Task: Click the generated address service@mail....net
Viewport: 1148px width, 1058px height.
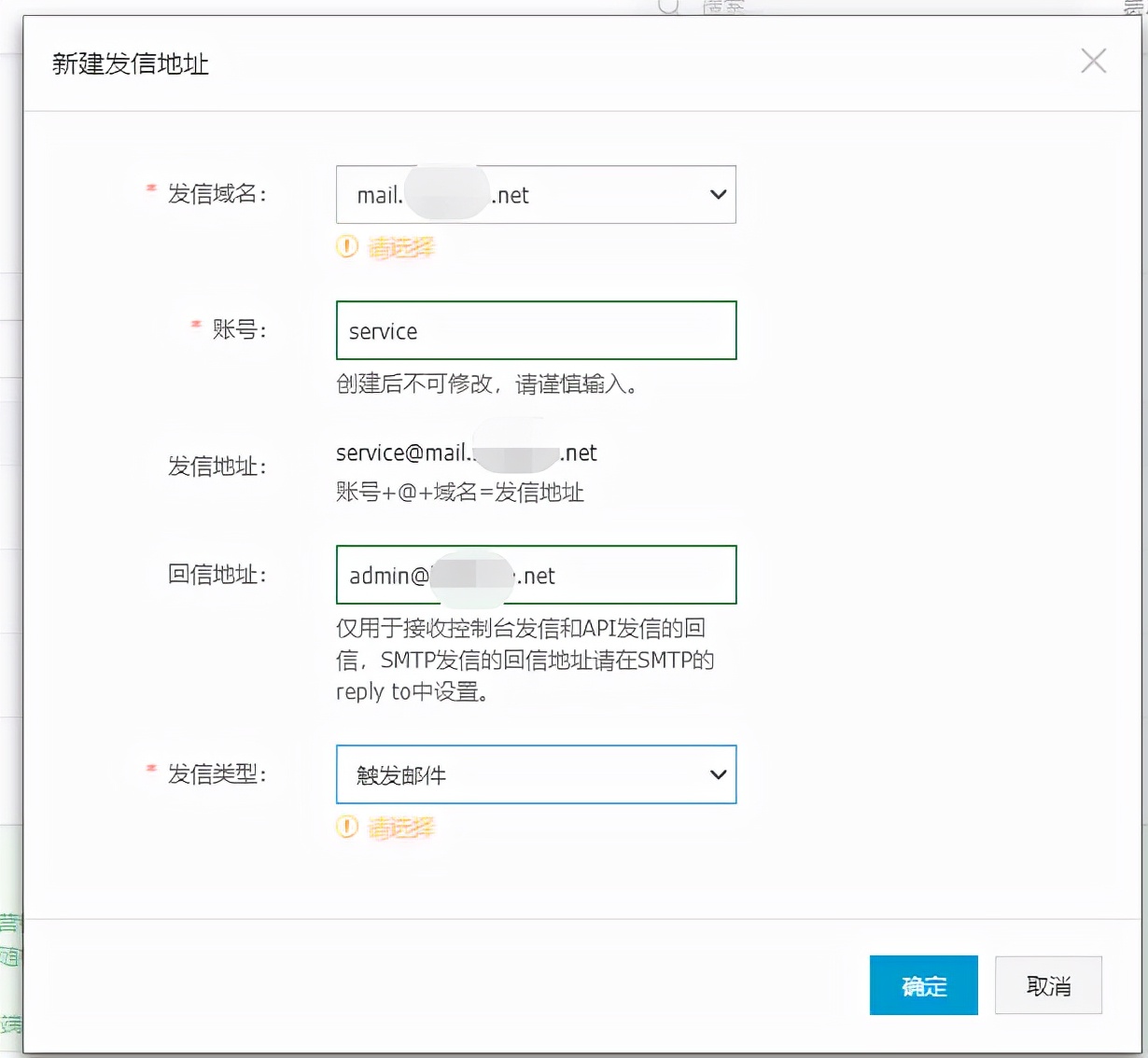Action: tap(467, 452)
